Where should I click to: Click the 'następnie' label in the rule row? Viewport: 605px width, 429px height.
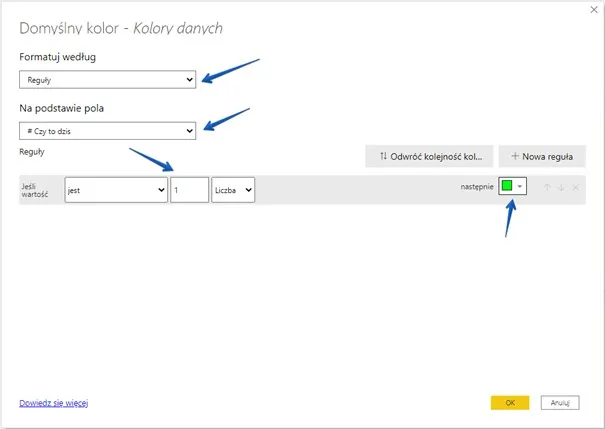tap(474, 188)
